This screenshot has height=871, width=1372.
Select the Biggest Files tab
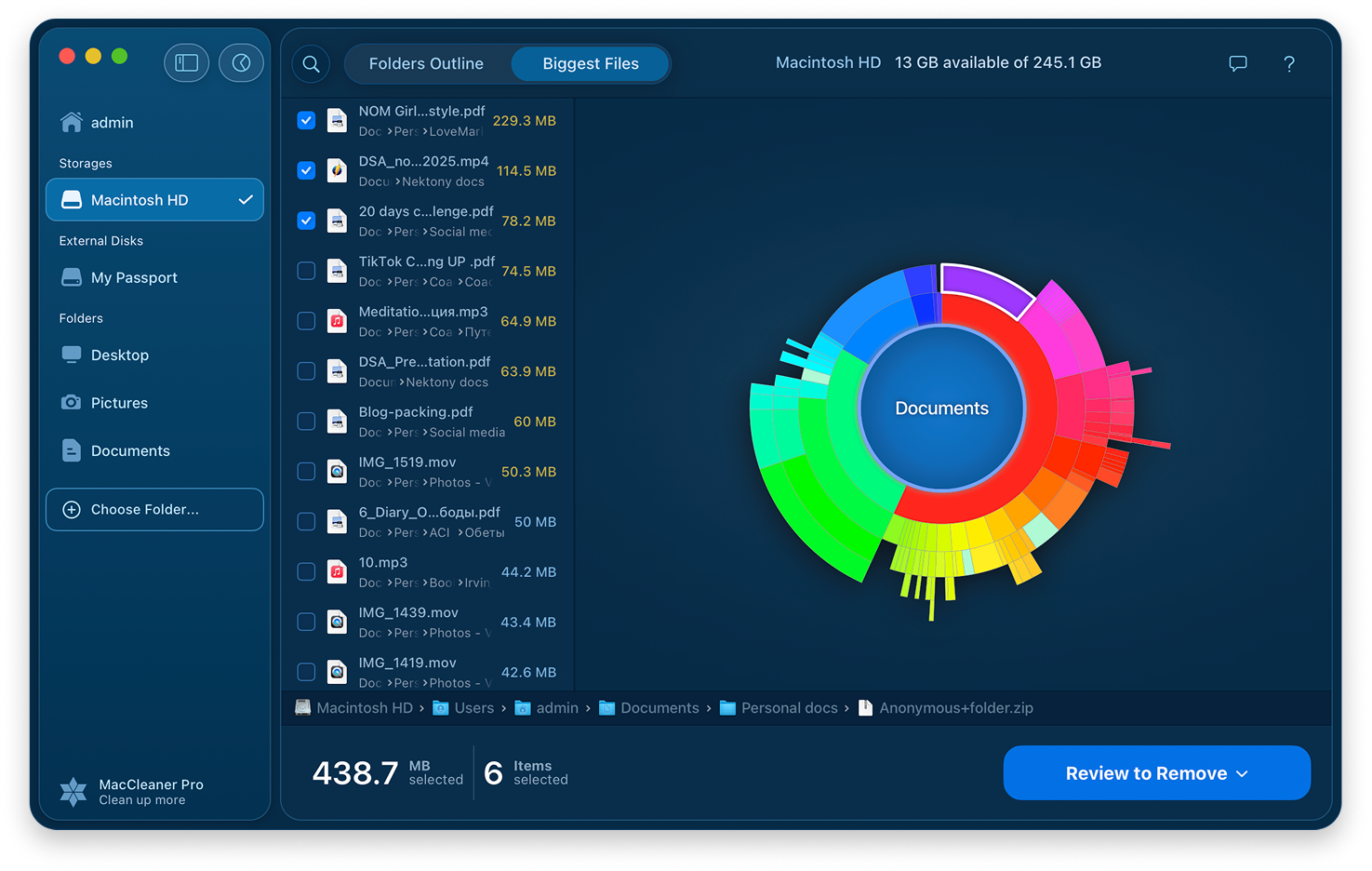[x=591, y=64]
